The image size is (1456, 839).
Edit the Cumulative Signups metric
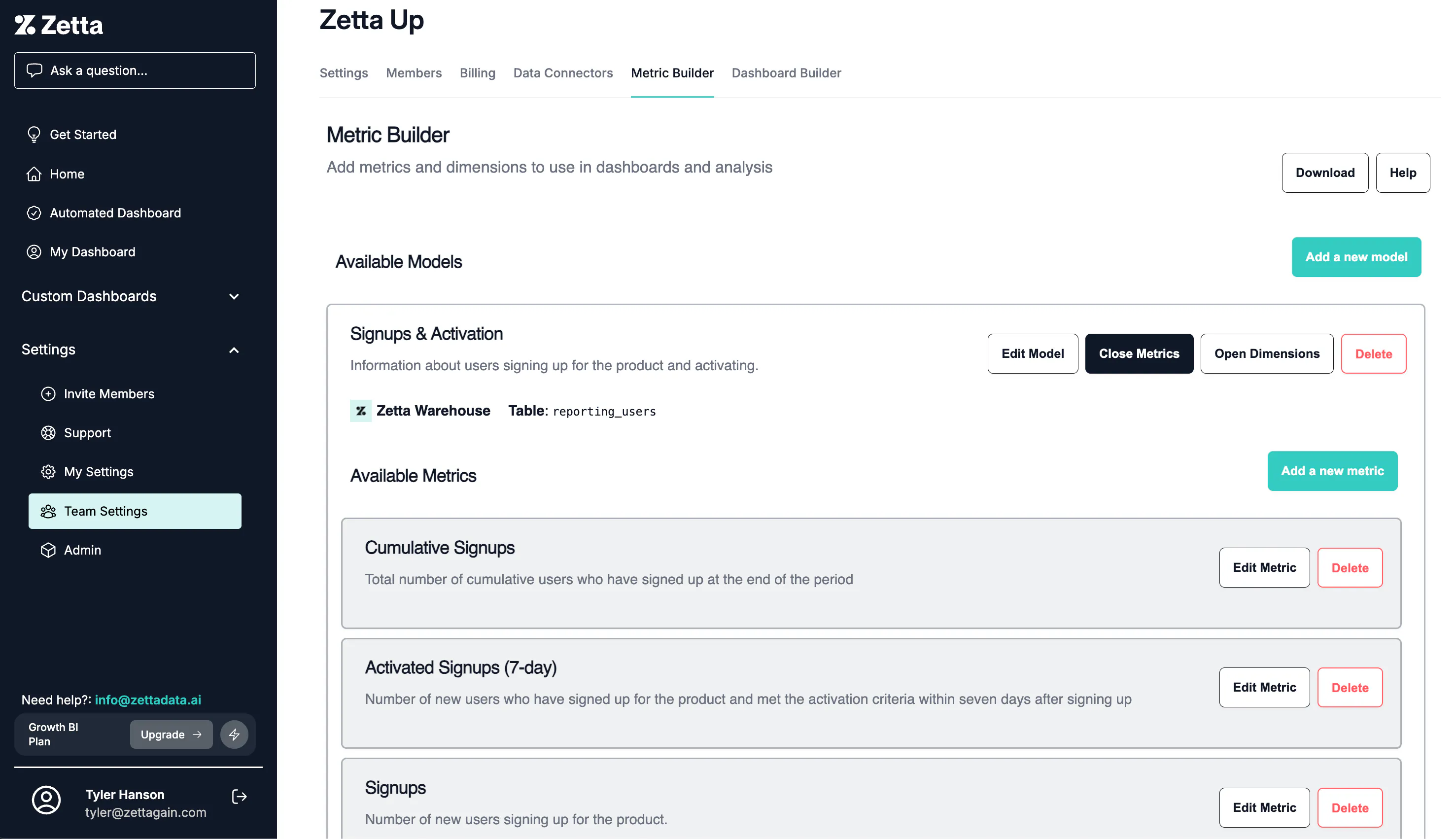(x=1265, y=567)
